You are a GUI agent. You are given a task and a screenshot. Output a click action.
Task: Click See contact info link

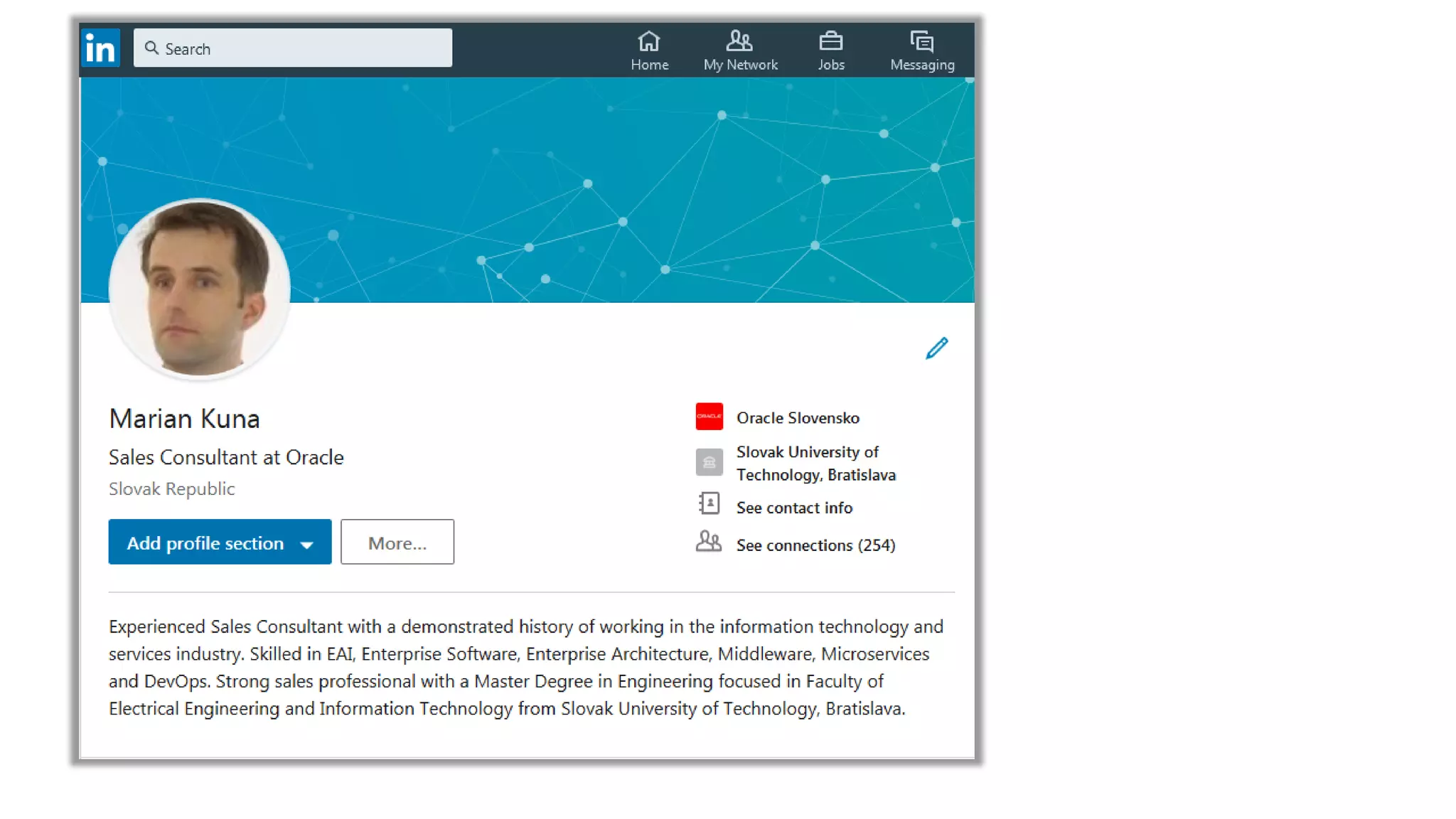(x=794, y=508)
